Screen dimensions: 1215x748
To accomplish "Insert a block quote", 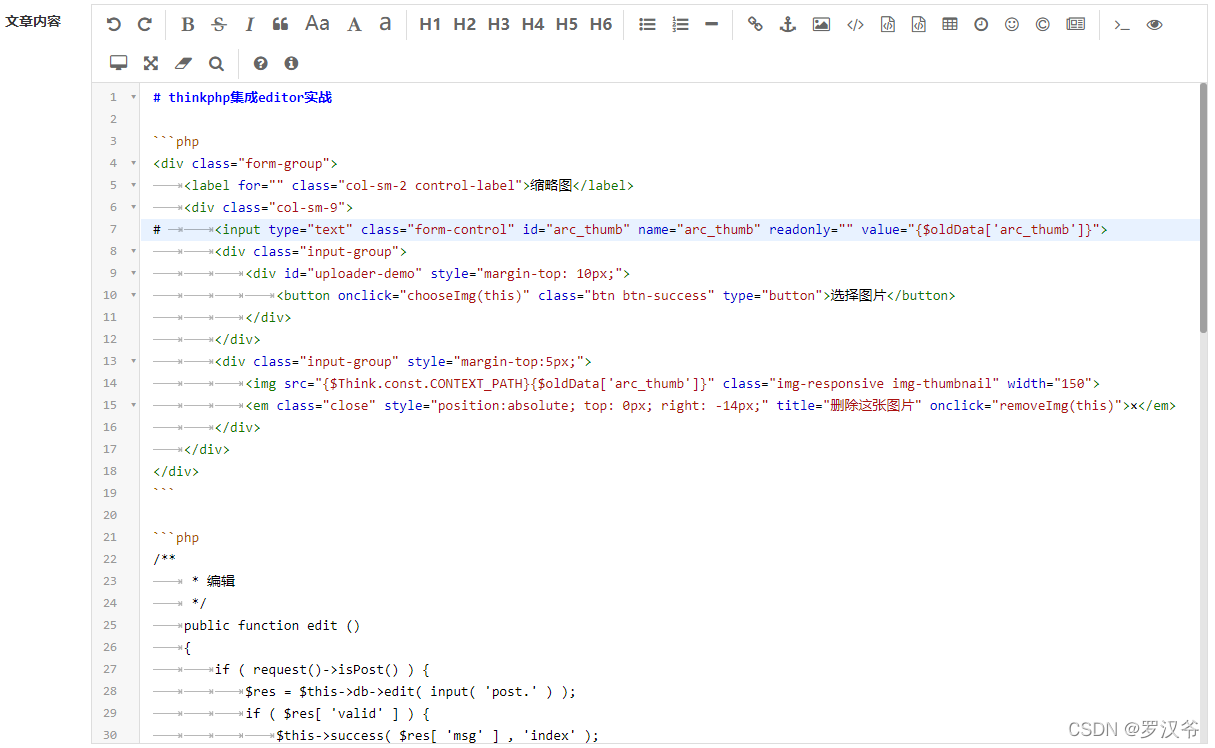I will coord(281,24).
